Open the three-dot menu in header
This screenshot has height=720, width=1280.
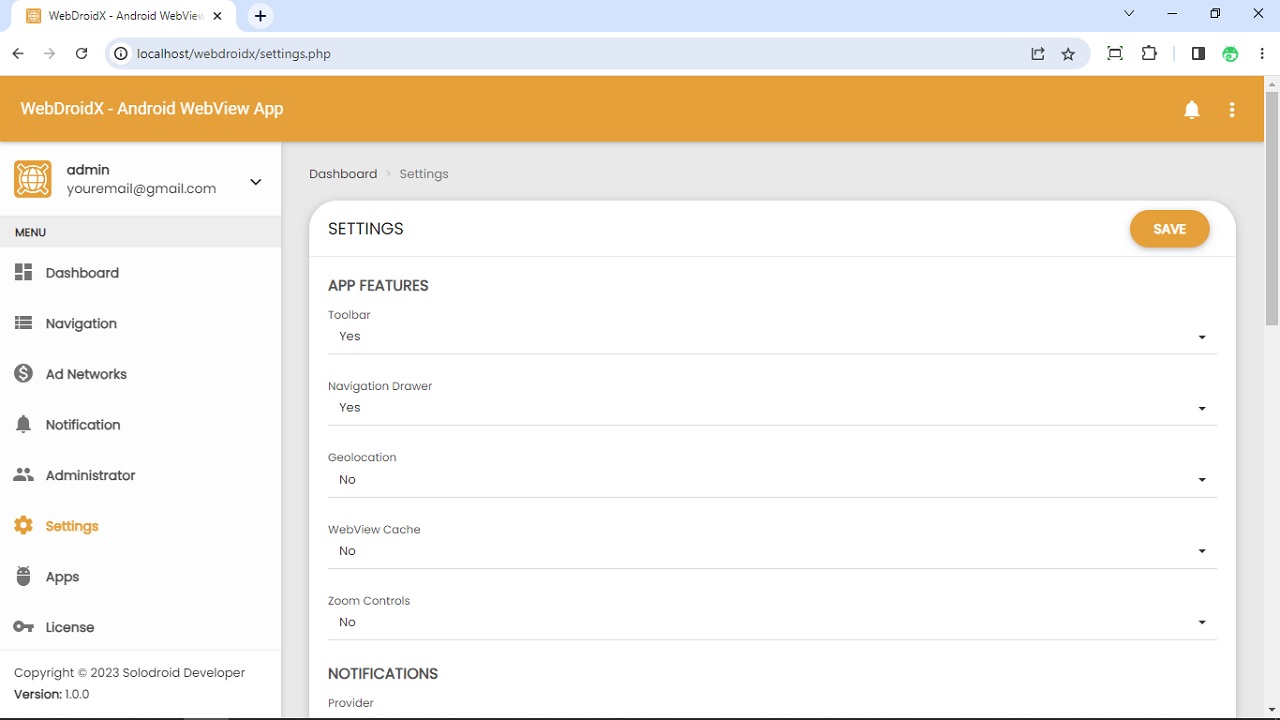[1232, 109]
